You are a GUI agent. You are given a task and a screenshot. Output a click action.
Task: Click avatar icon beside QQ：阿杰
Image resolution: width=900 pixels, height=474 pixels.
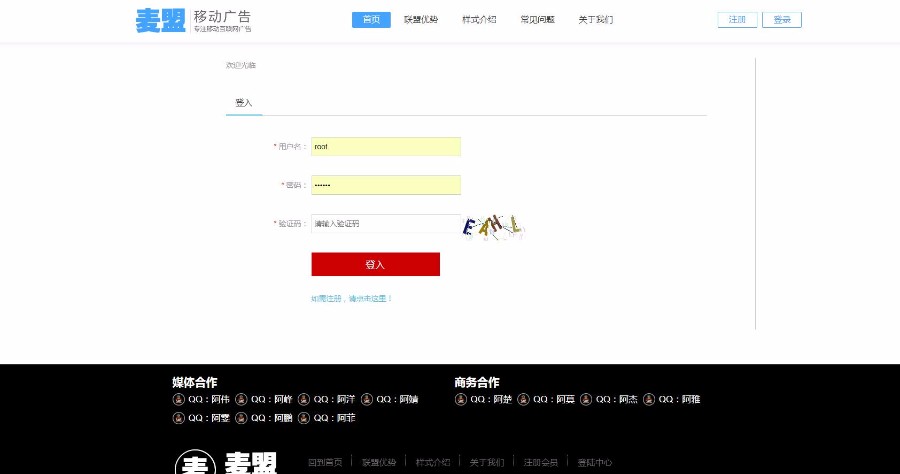(586, 399)
